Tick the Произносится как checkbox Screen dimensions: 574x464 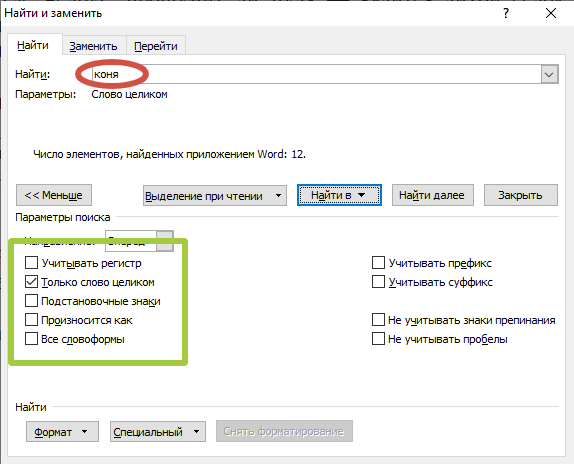pyautogui.click(x=31, y=320)
